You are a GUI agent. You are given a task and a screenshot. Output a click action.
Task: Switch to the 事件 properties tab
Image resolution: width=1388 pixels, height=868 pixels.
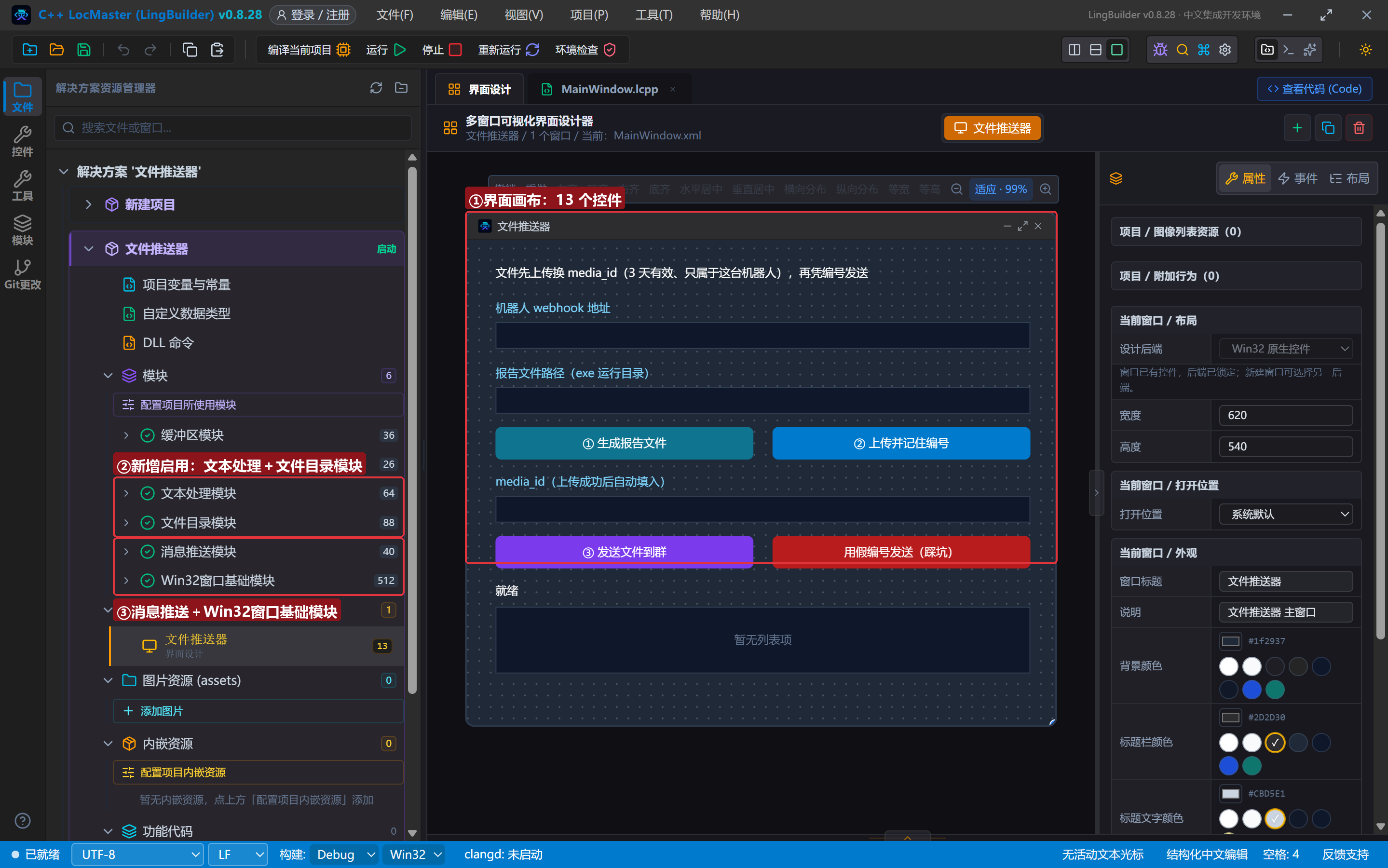[x=1297, y=178]
